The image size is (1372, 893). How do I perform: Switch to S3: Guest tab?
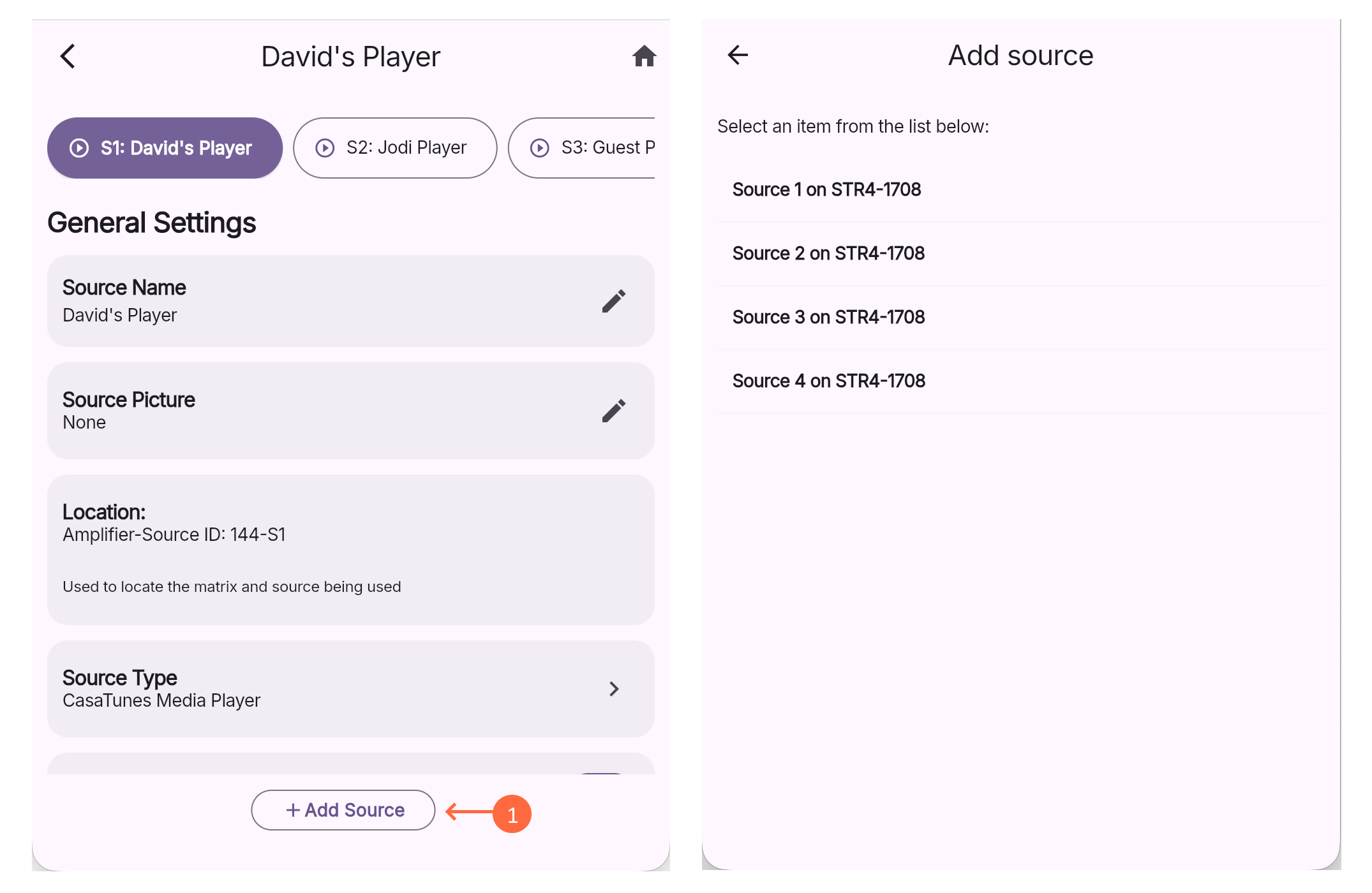[x=581, y=148]
